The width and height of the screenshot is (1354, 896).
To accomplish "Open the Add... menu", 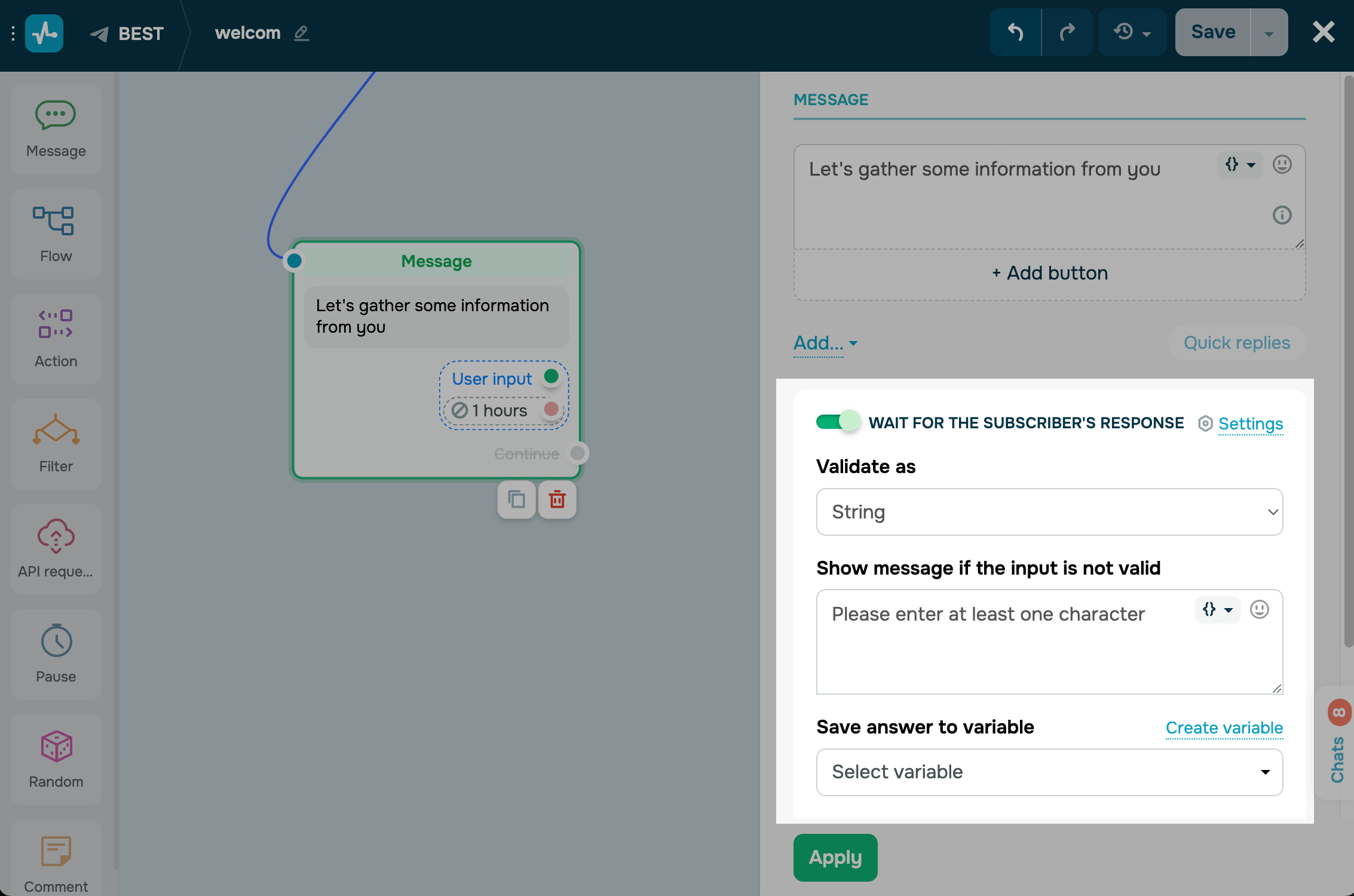I will point(825,343).
